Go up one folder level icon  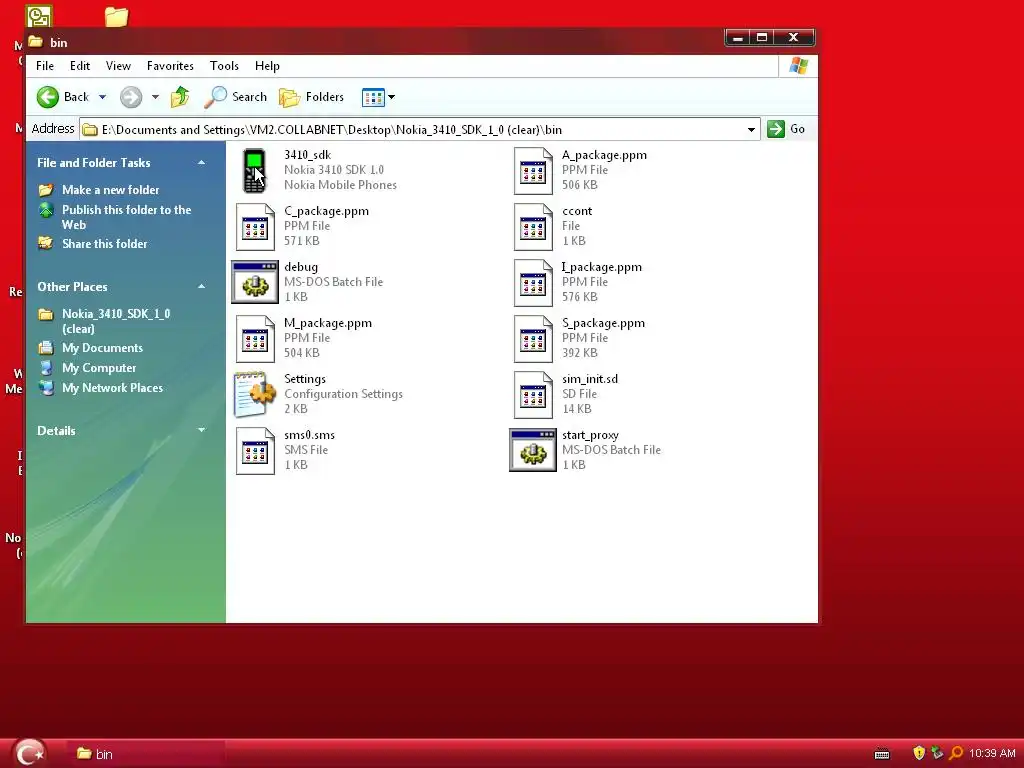coord(180,97)
